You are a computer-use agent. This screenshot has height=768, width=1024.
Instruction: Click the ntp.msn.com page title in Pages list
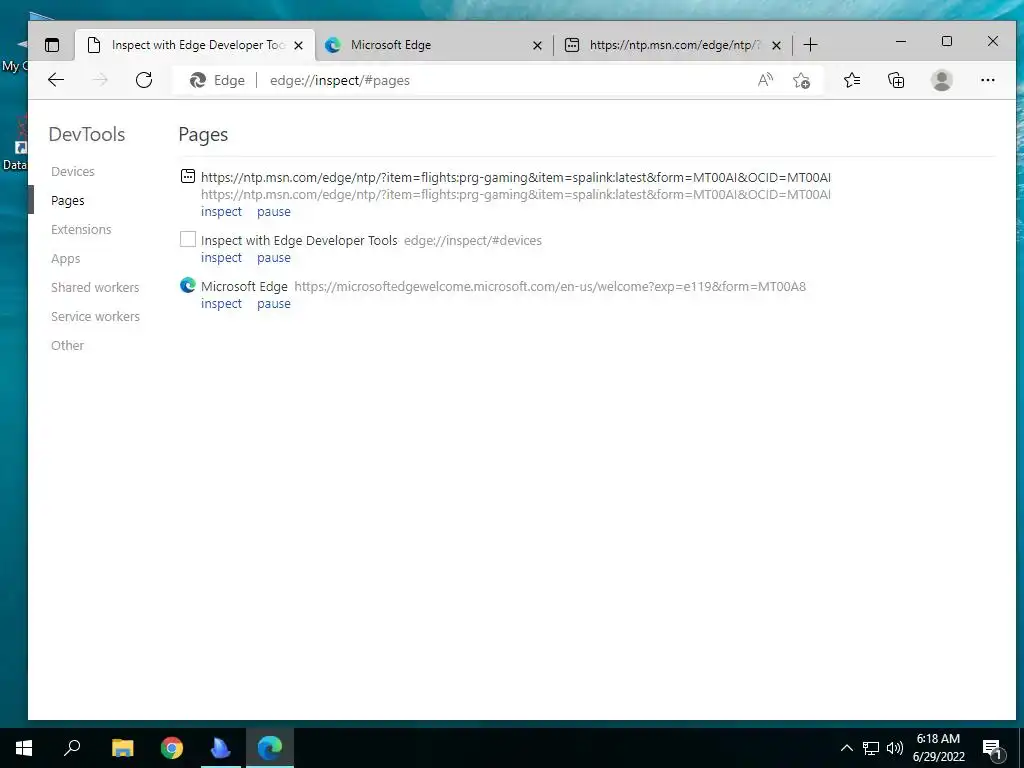click(516, 177)
